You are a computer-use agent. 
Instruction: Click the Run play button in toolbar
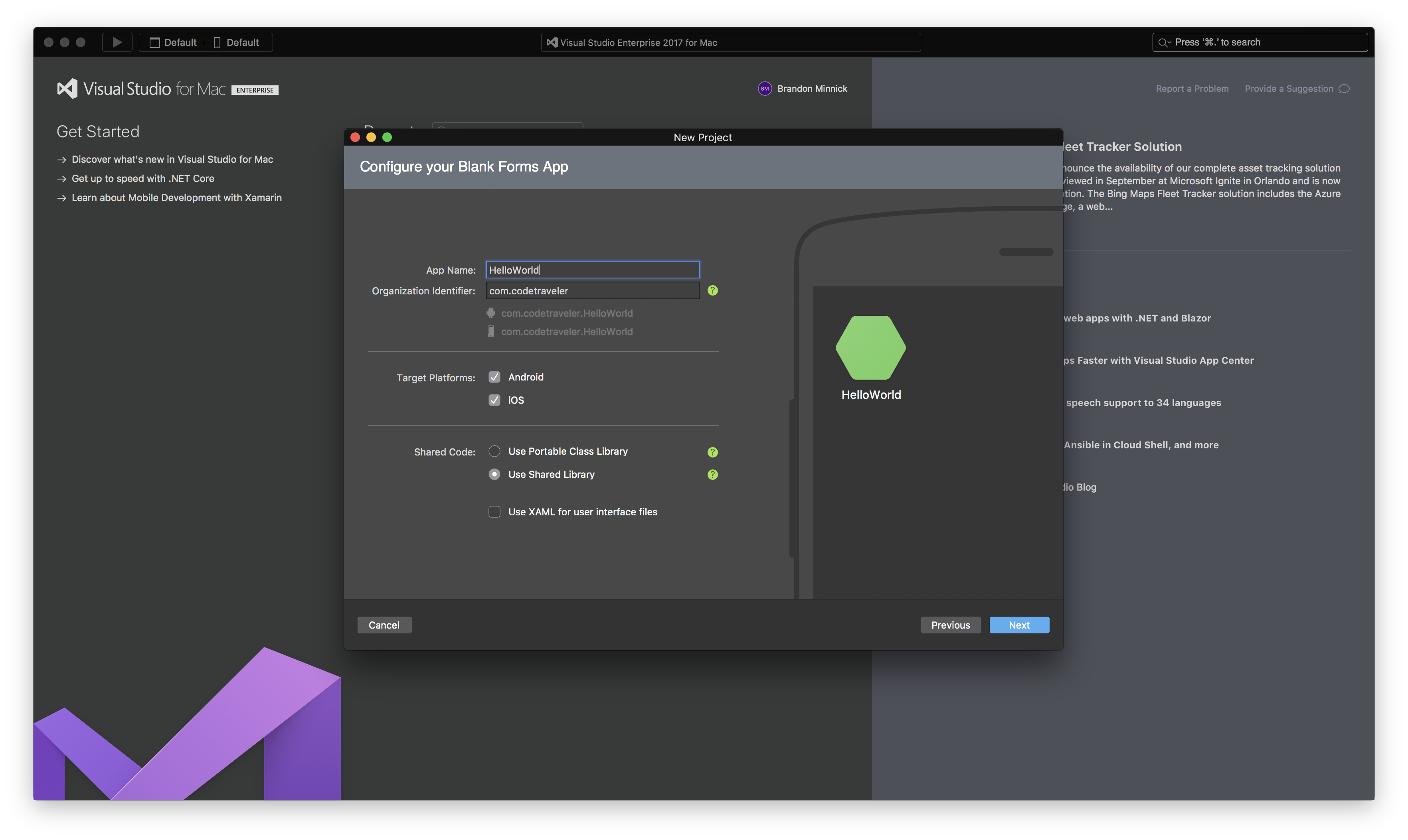117,42
